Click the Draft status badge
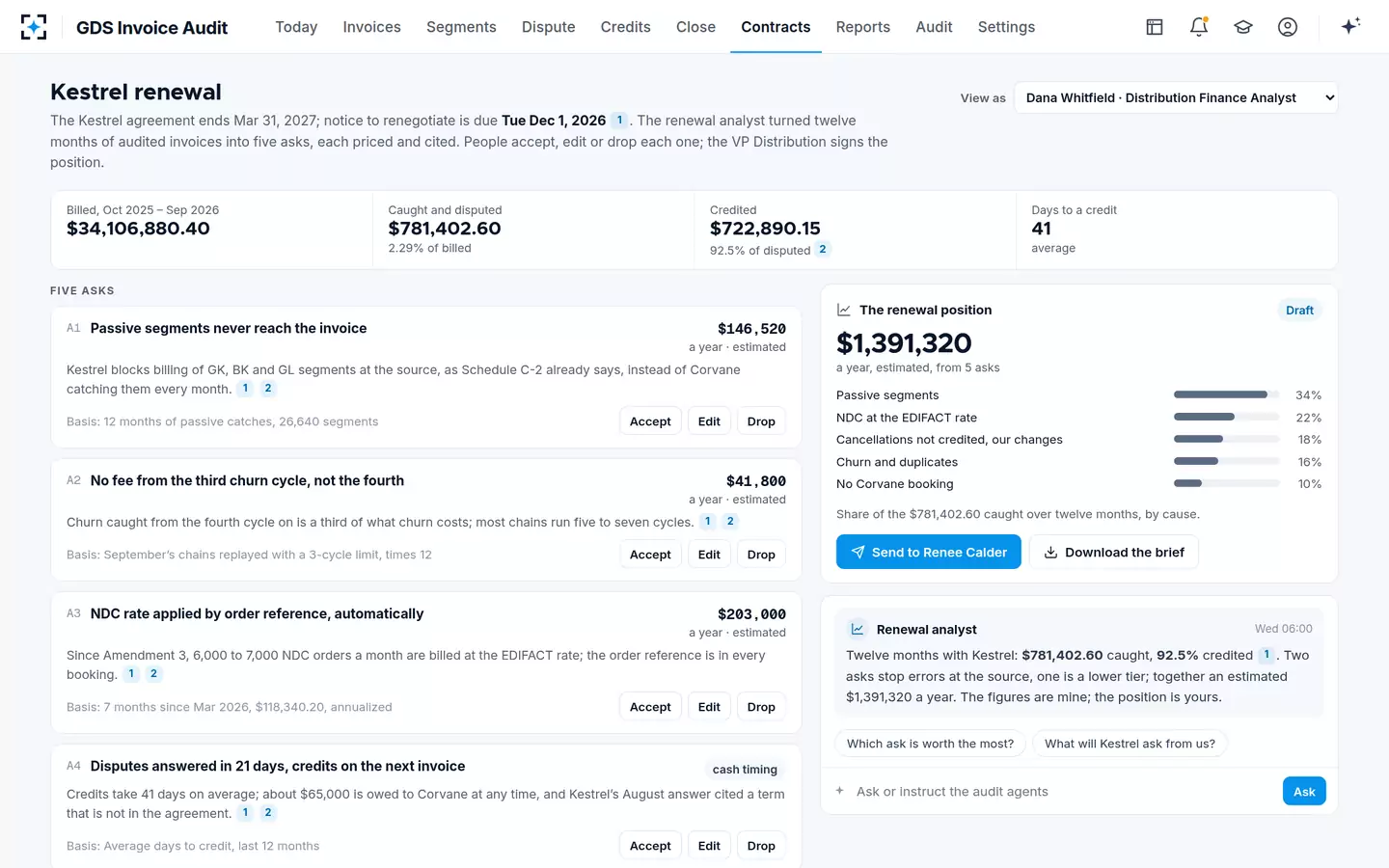The width and height of the screenshot is (1389, 868). click(1299, 310)
